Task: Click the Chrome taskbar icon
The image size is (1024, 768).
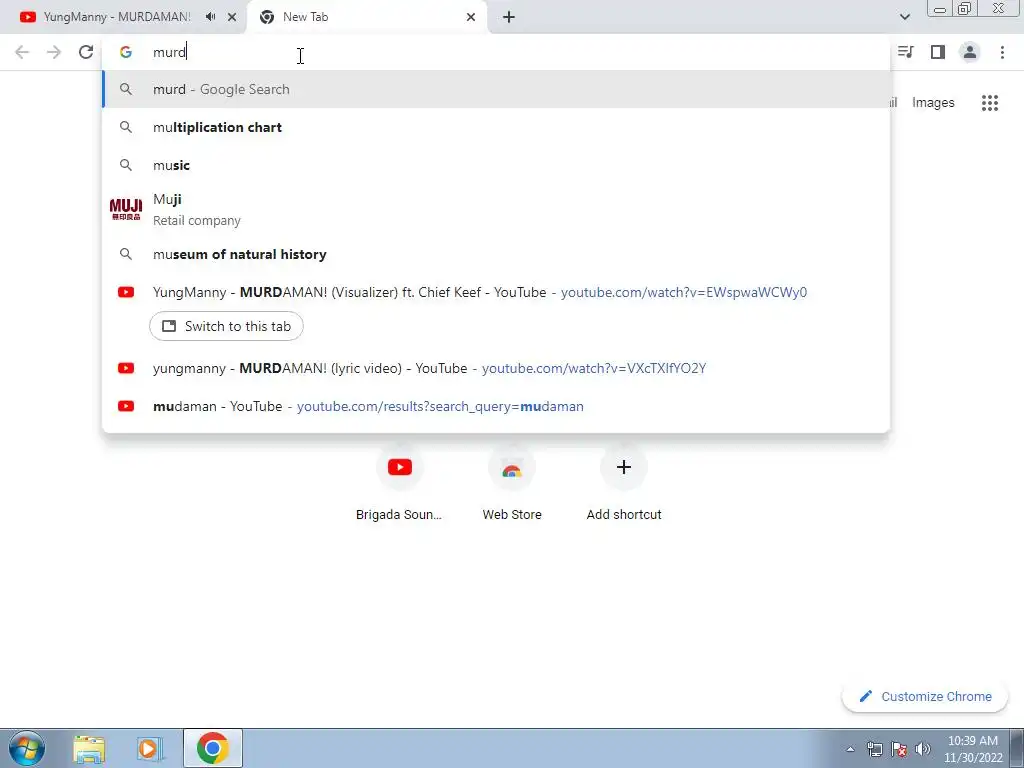Action: 212,748
